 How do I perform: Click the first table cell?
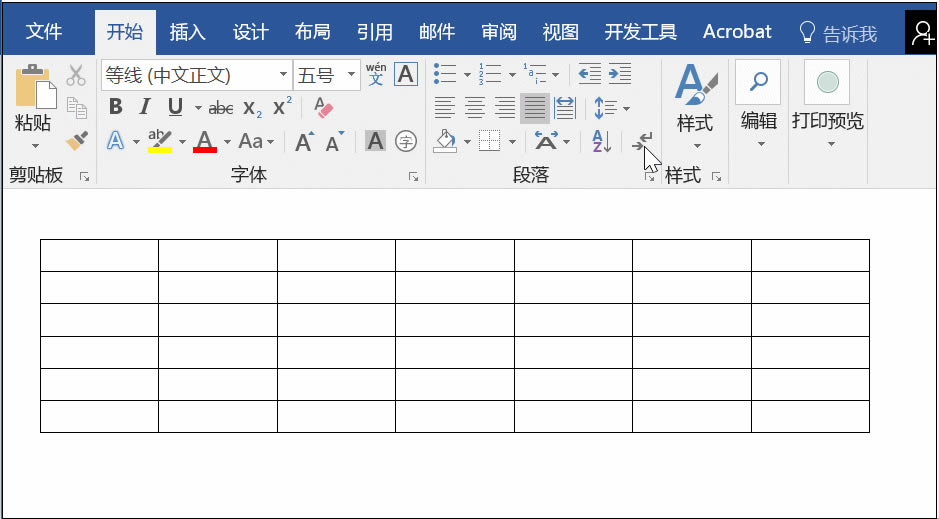point(99,256)
